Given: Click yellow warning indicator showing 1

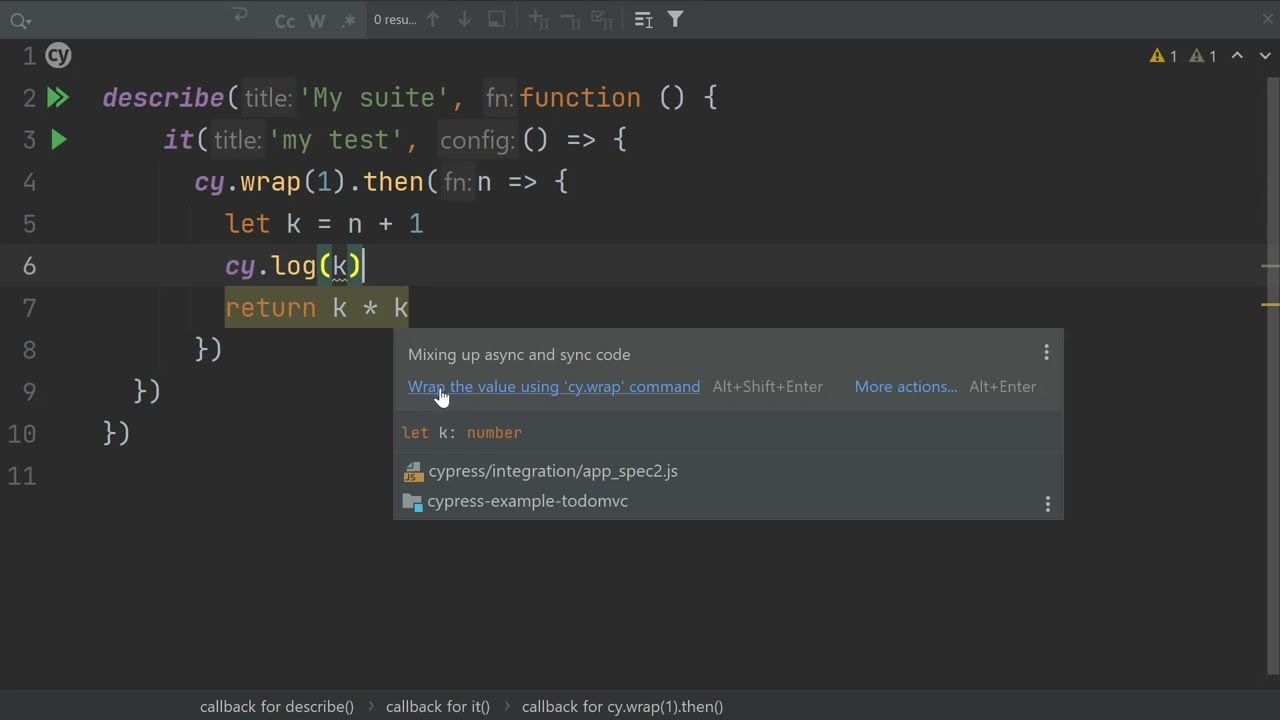Looking at the screenshot, I should [x=1164, y=56].
